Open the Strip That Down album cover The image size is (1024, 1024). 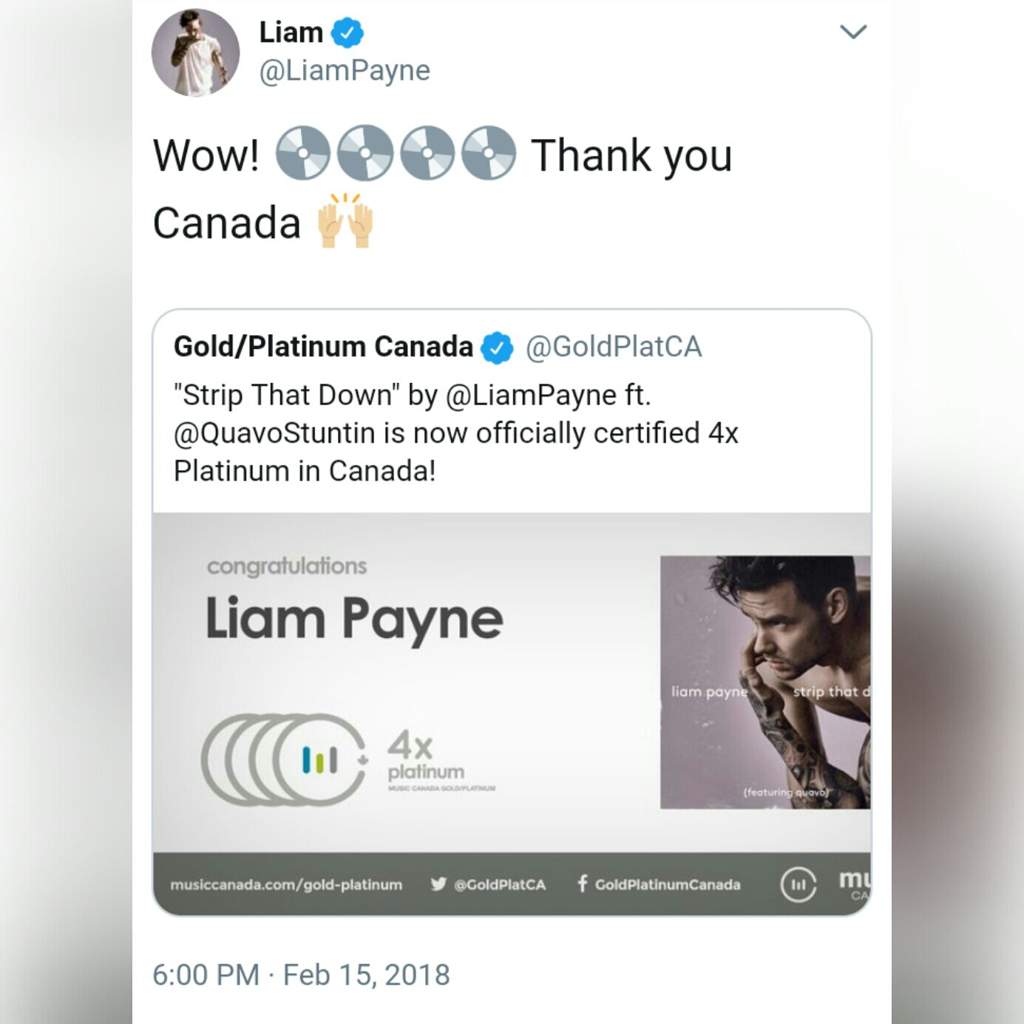[765, 682]
